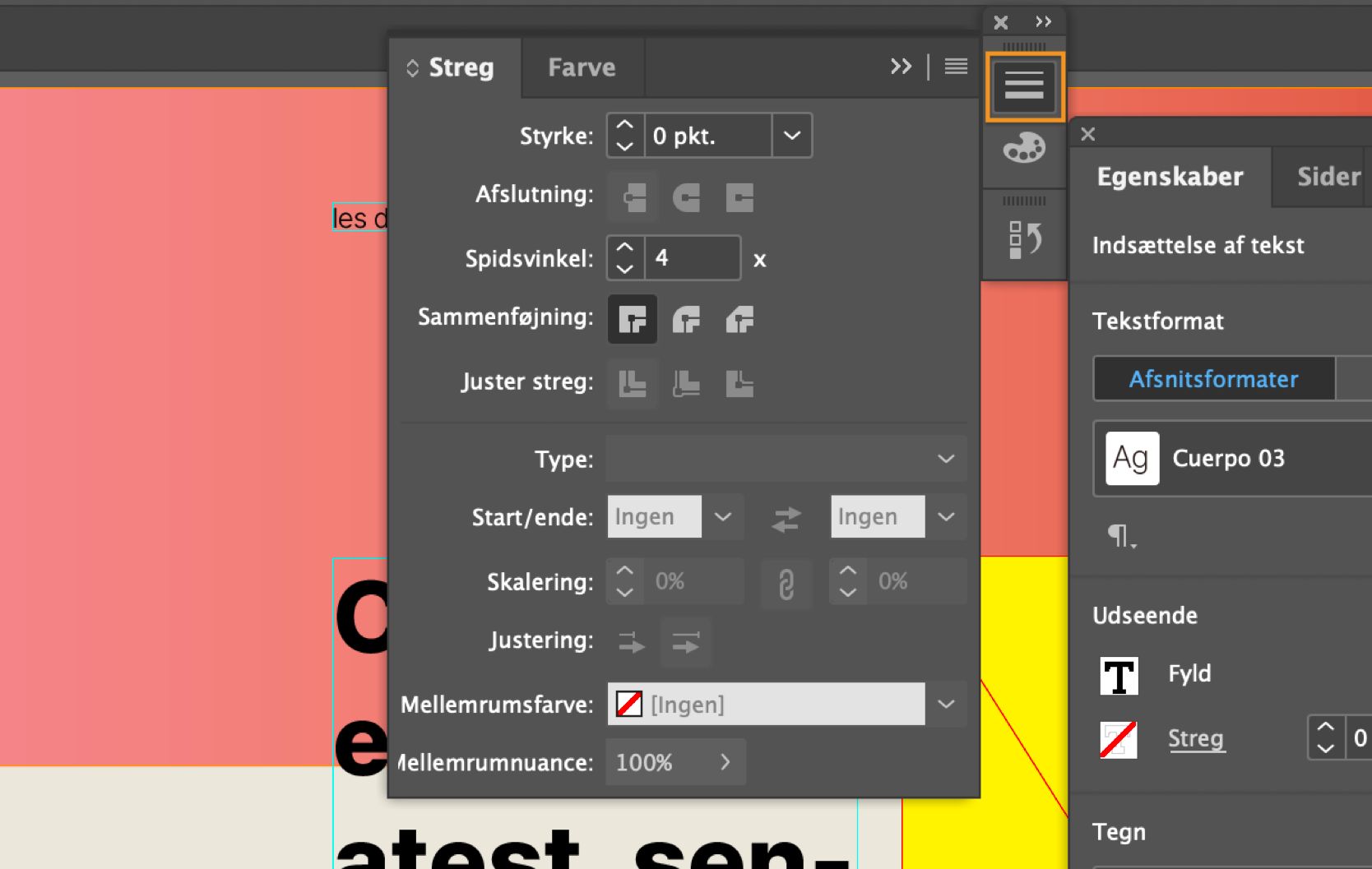The height and width of the screenshot is (869, 1372).
Task: Click start Skalering 0% field
Action: [694, 581]
